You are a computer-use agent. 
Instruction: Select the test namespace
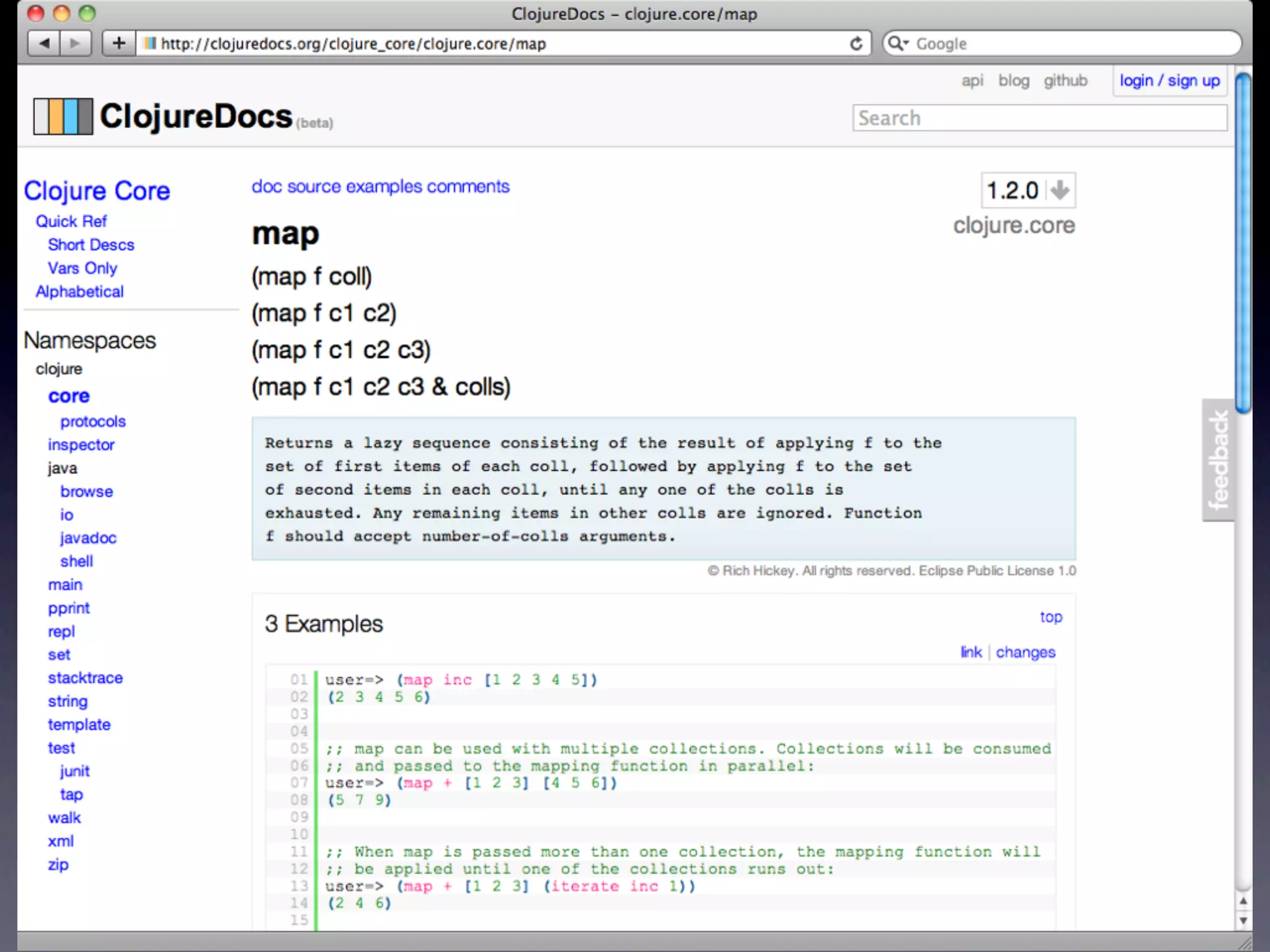coord(61,748)
